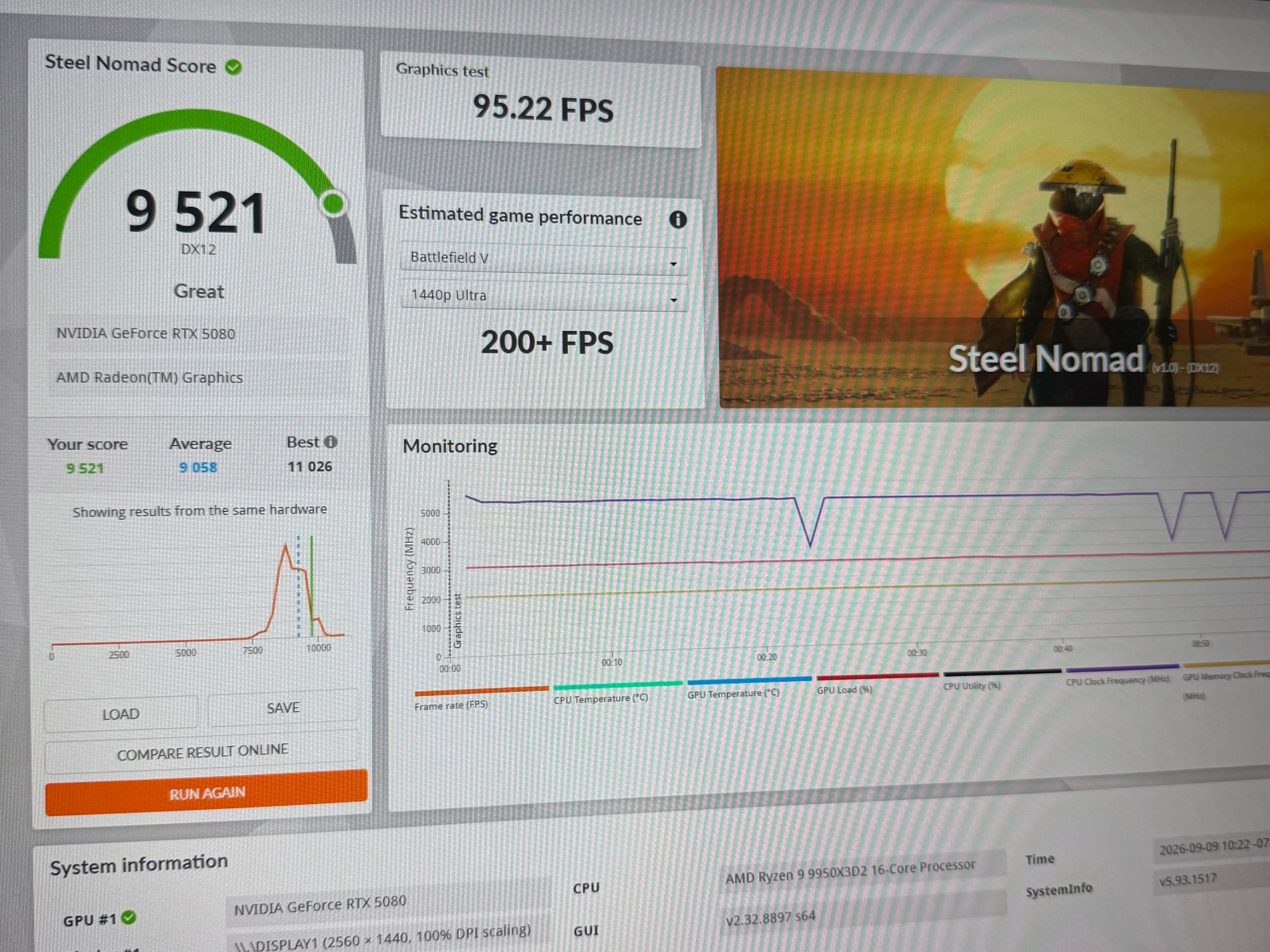Click the green verified checkmark beside Steel Nomad Score
This screenshot has width=1270, height=952.
pyautogui.click(x=234, y=67)
